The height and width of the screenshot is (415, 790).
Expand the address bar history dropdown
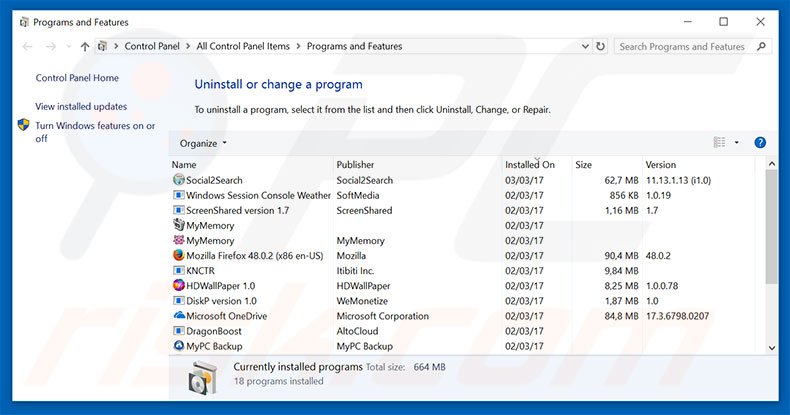[585, 46]
